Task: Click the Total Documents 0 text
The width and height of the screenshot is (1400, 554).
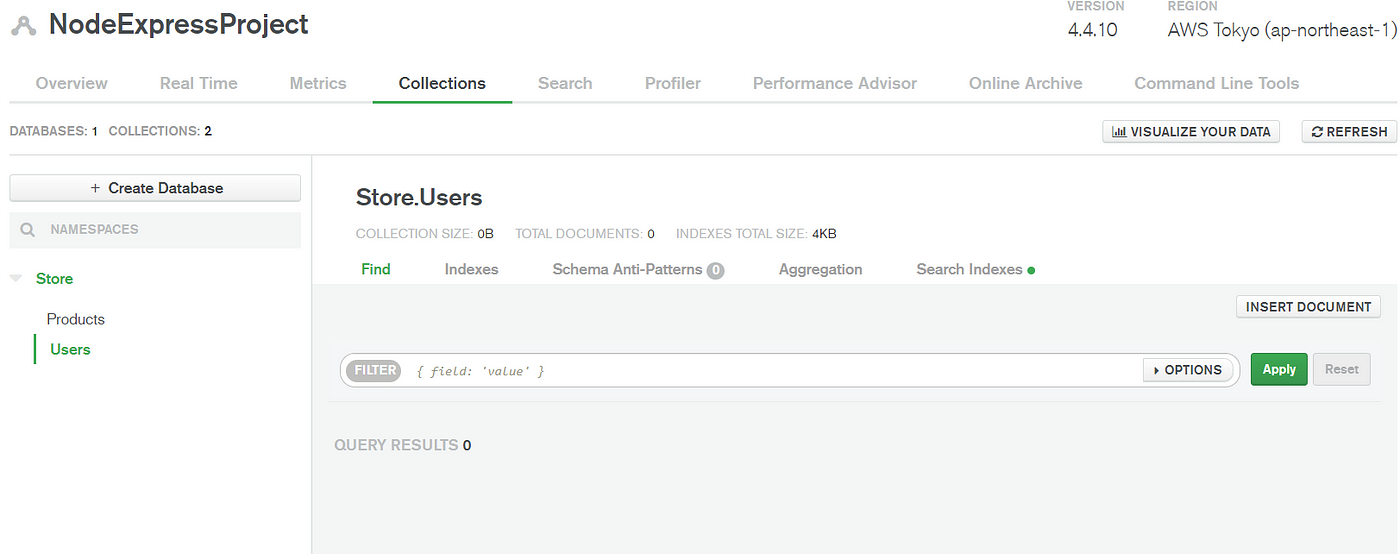Action: (x=585, y=234)
